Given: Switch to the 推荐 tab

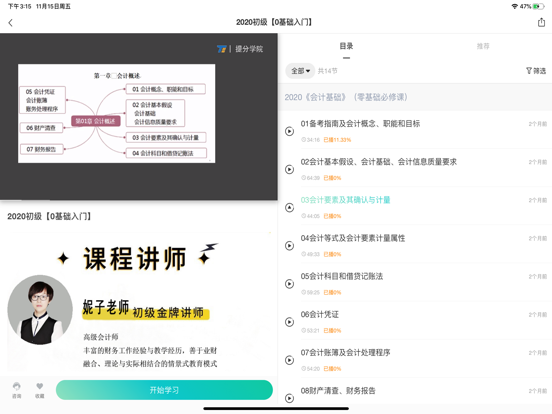Looking at the screenshot, I should pyautogui.click(x=483, y=46).
